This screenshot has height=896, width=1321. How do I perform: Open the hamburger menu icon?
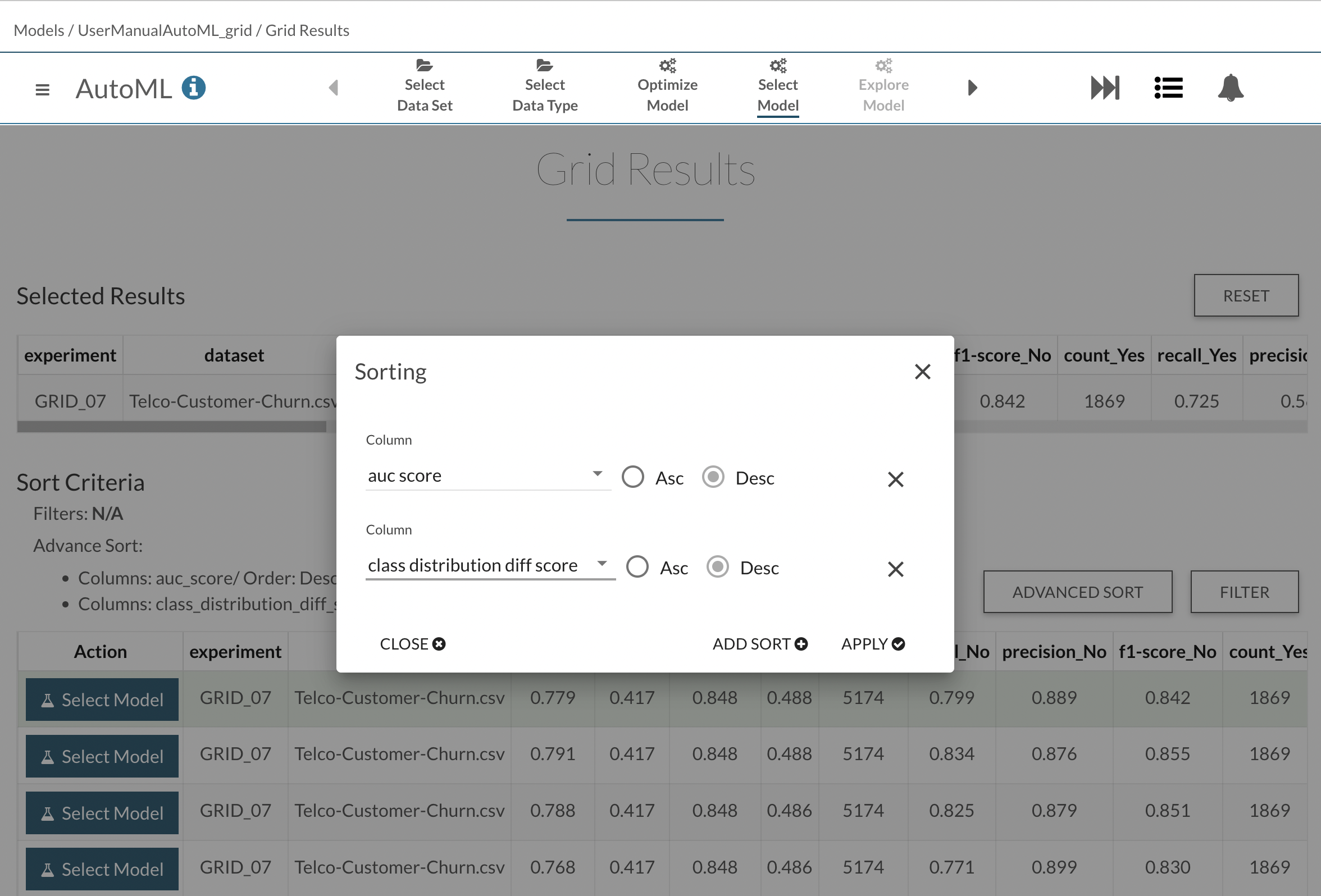click(42, 89)
